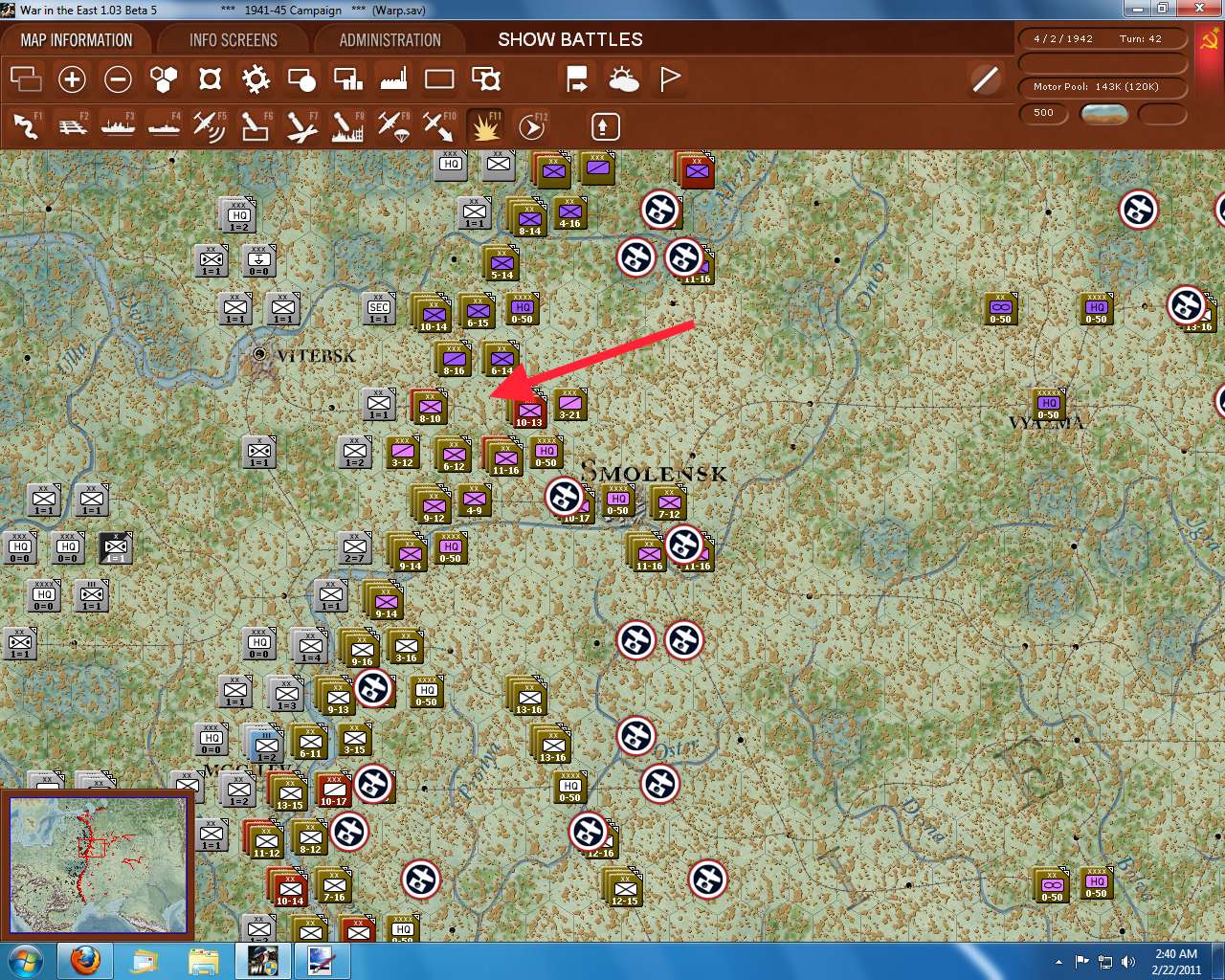Select the 4-16 unit counter
Viewport: 1225px width, 980px height.
click(569, 212)
